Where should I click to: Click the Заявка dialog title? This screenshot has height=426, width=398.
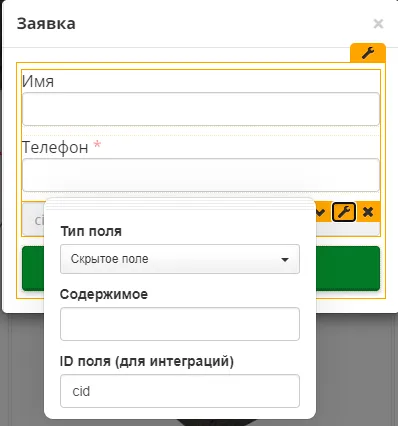[x=46, y=24]
